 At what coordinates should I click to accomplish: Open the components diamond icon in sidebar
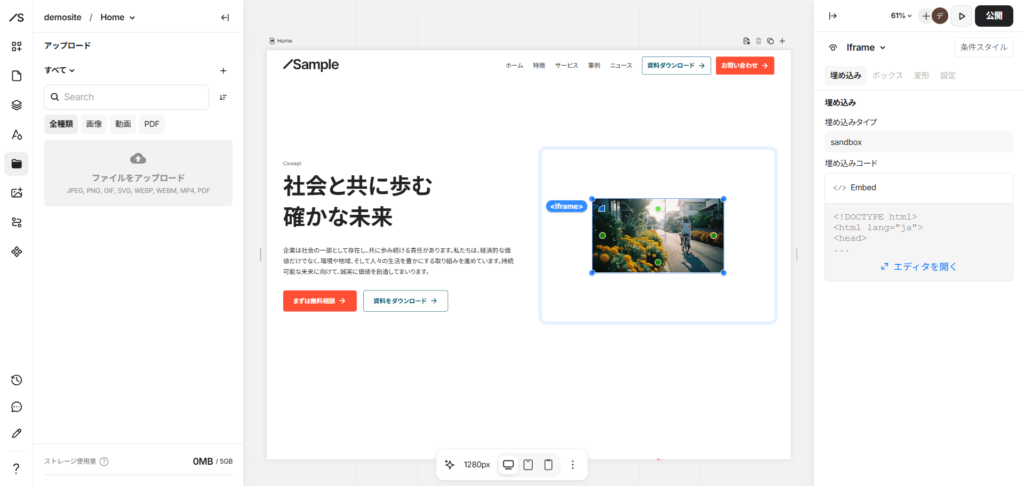(x=16, y=251)
